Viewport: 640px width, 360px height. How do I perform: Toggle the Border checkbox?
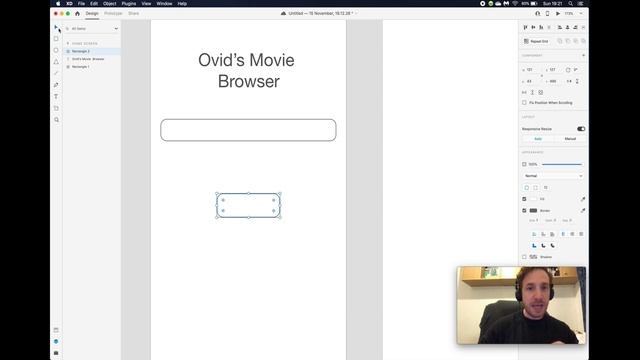click(524, 211)
